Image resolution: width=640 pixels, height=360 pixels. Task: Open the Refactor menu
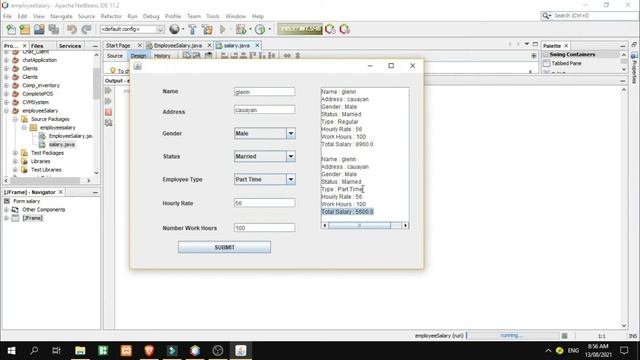[111, 16]
